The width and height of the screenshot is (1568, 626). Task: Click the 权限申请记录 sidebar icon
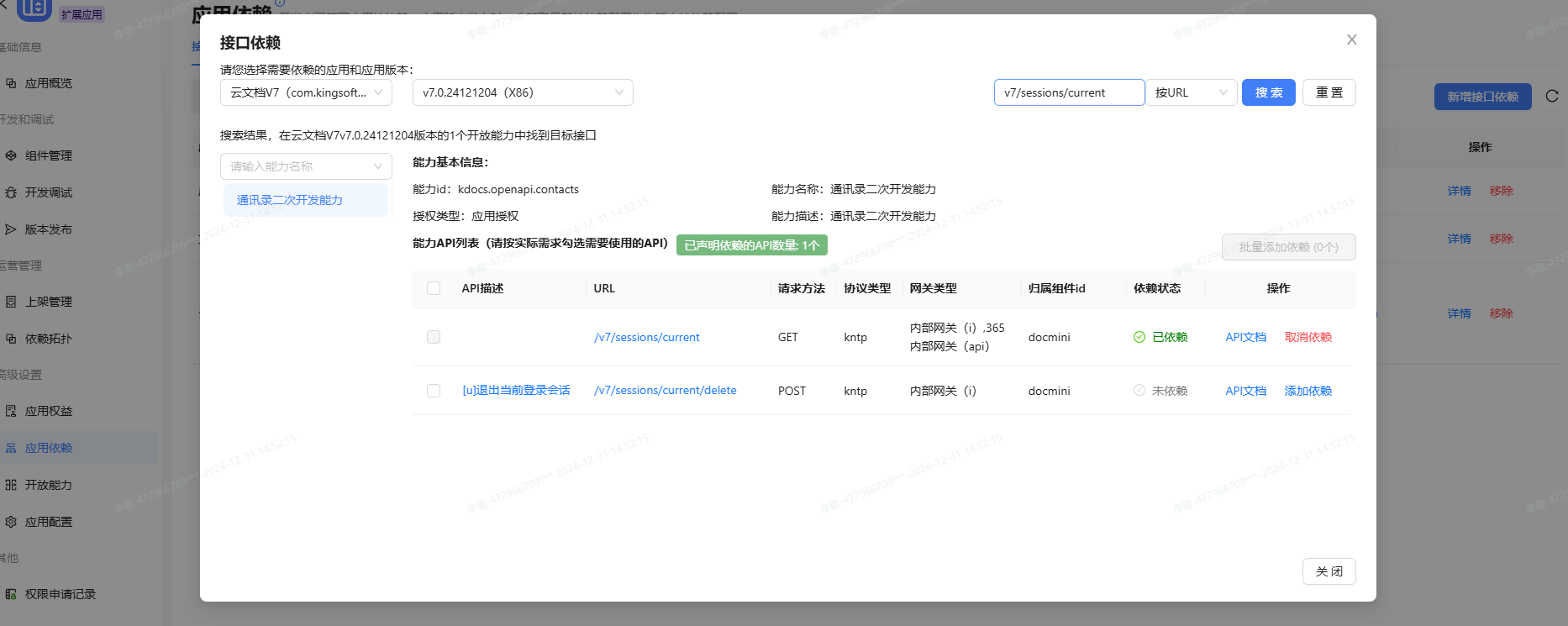tap(11, 594)
